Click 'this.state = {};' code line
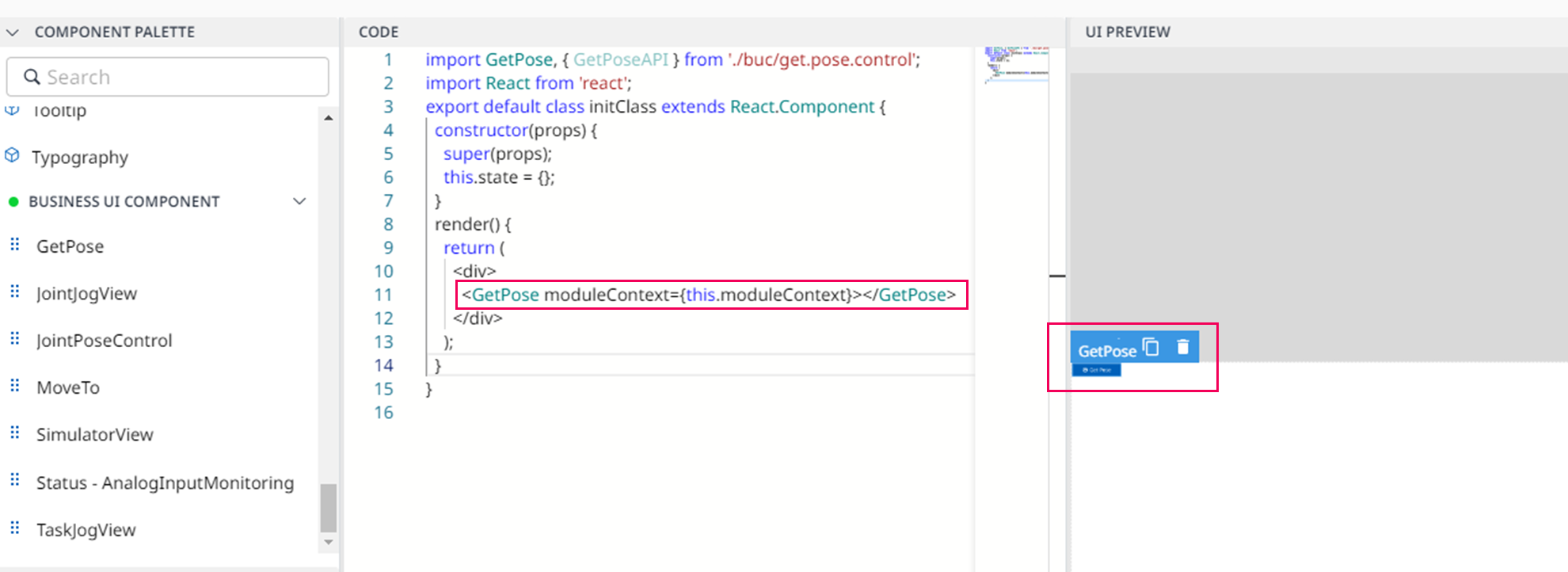1568x572 pixels. [x=499, y=177]
